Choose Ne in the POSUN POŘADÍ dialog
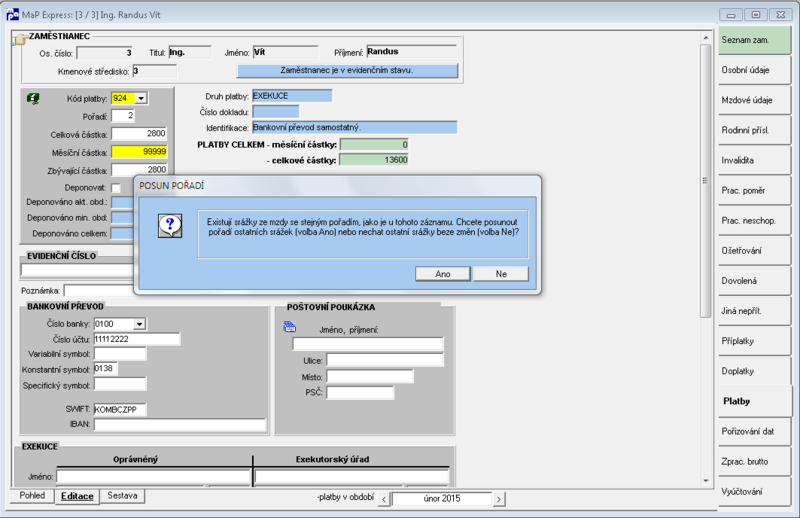This screenshot has height=518, width=800. (501, 274)
